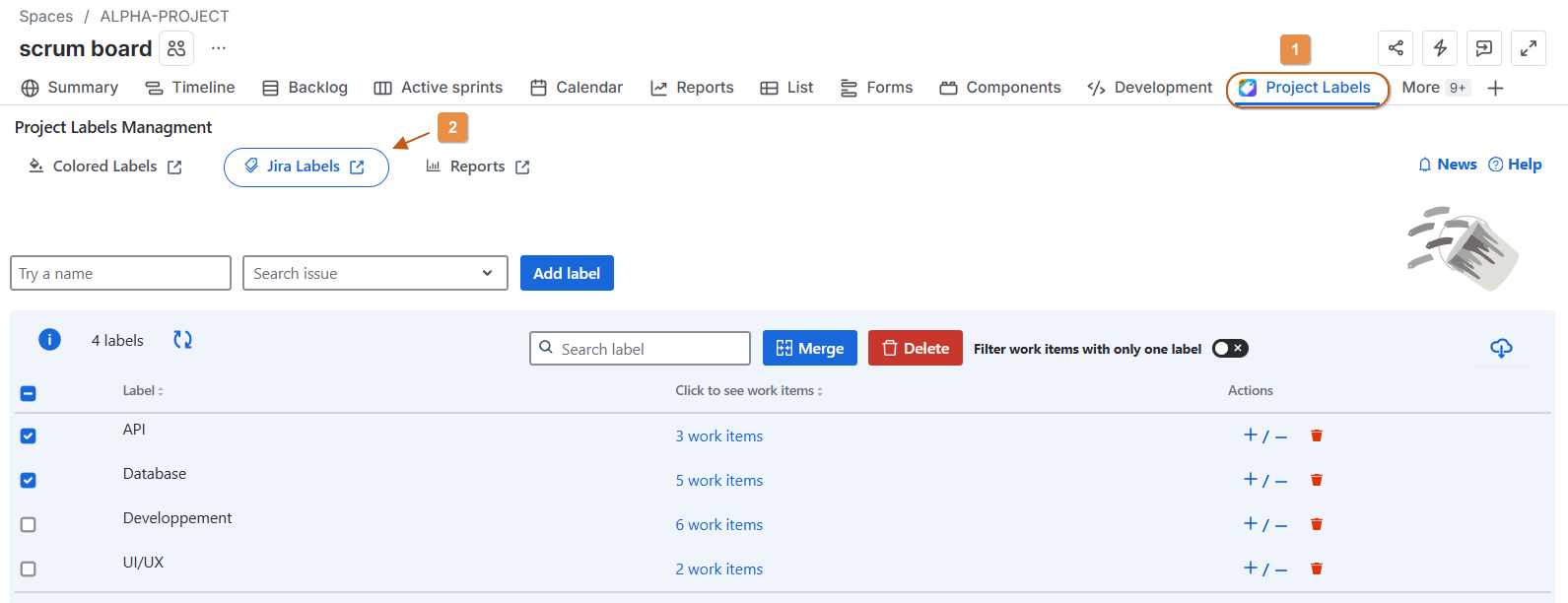1568x603 pixels.
Task: Uncheck the Database label checkbox
Action: coord(29,480)
